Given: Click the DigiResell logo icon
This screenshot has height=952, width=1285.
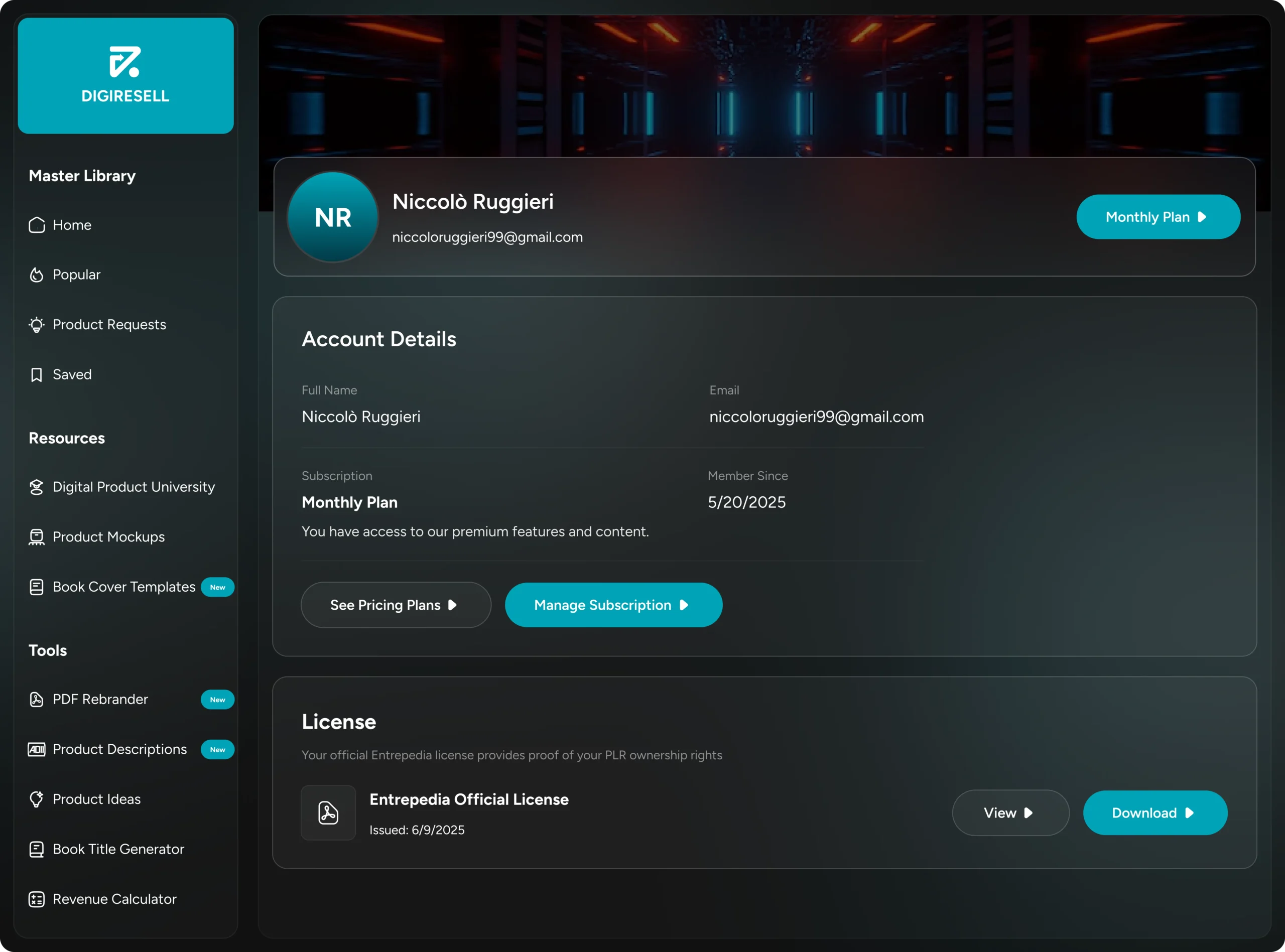Looking at the screenshot, I should pos(125,62).
